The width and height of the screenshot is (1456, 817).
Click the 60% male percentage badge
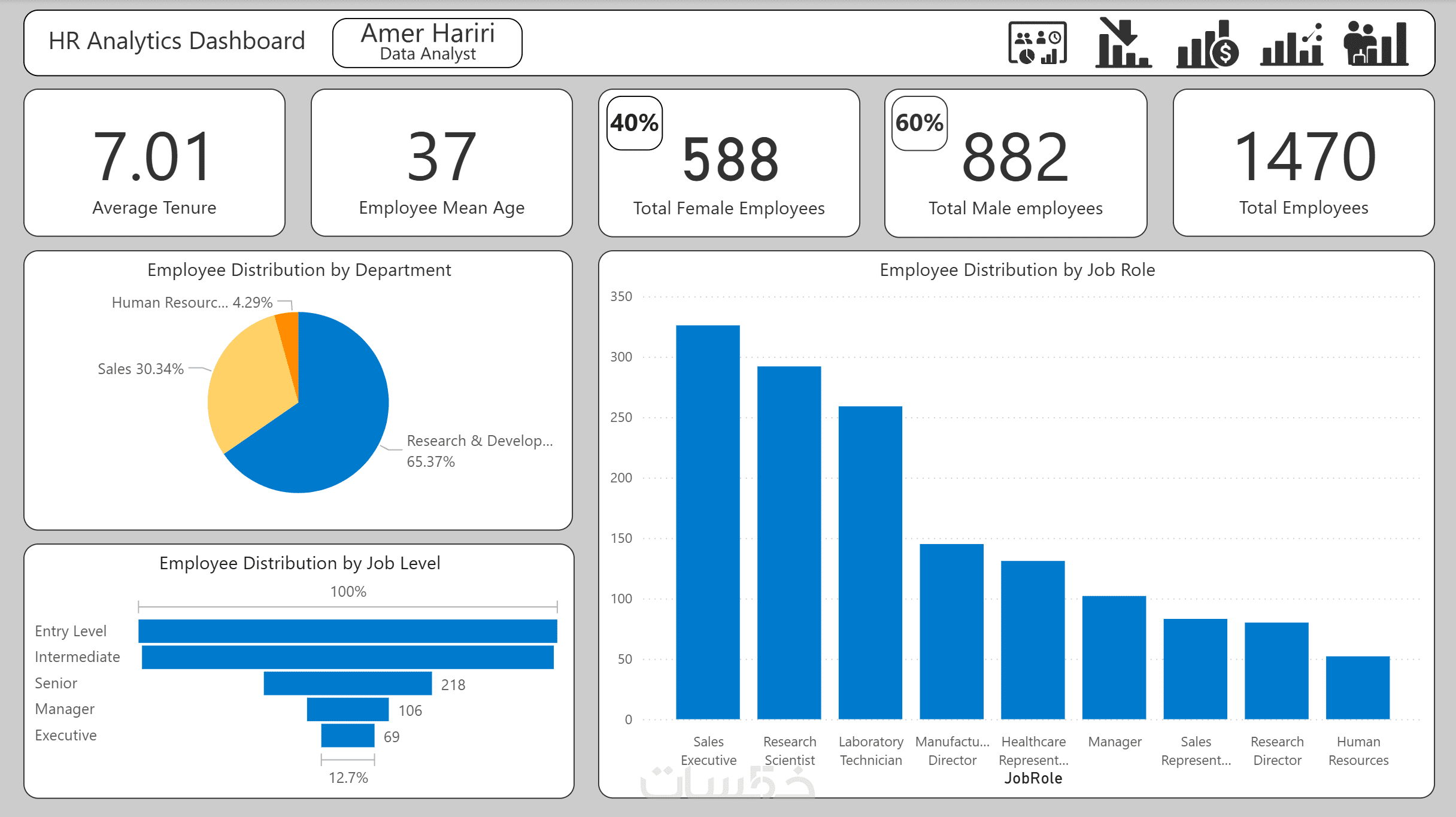[919, 123]
